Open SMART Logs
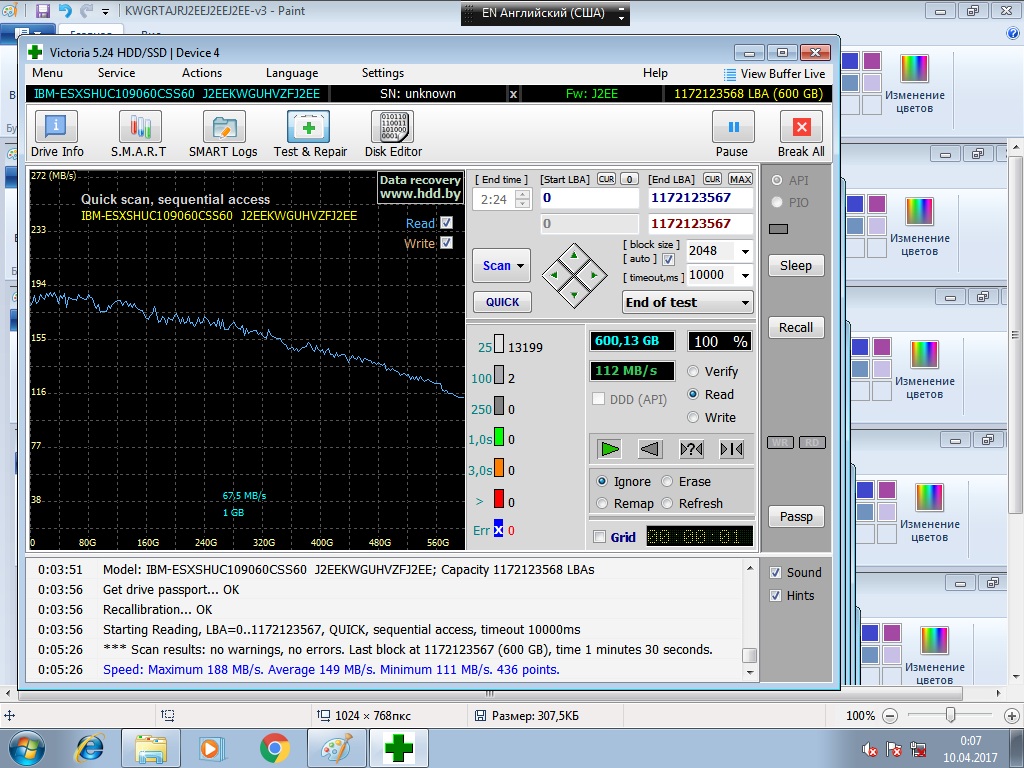 224,127
